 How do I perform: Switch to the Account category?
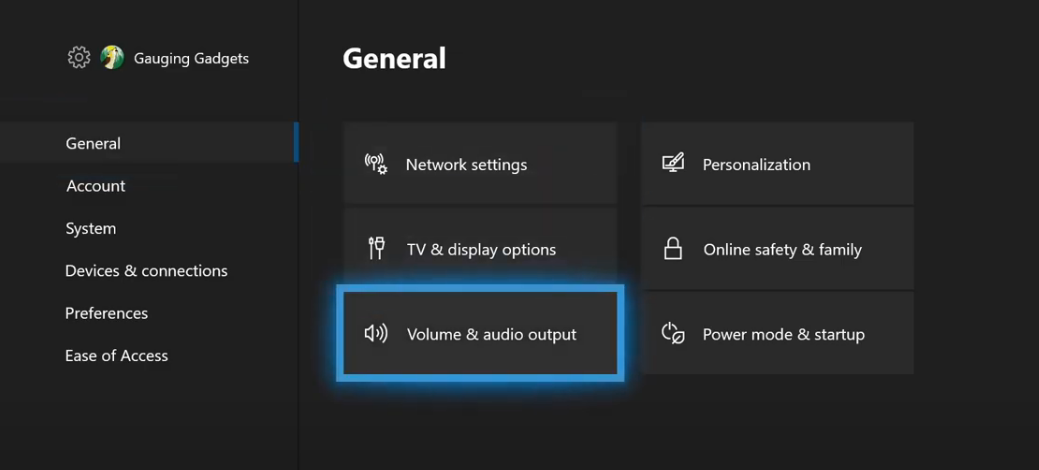point(96,186)
